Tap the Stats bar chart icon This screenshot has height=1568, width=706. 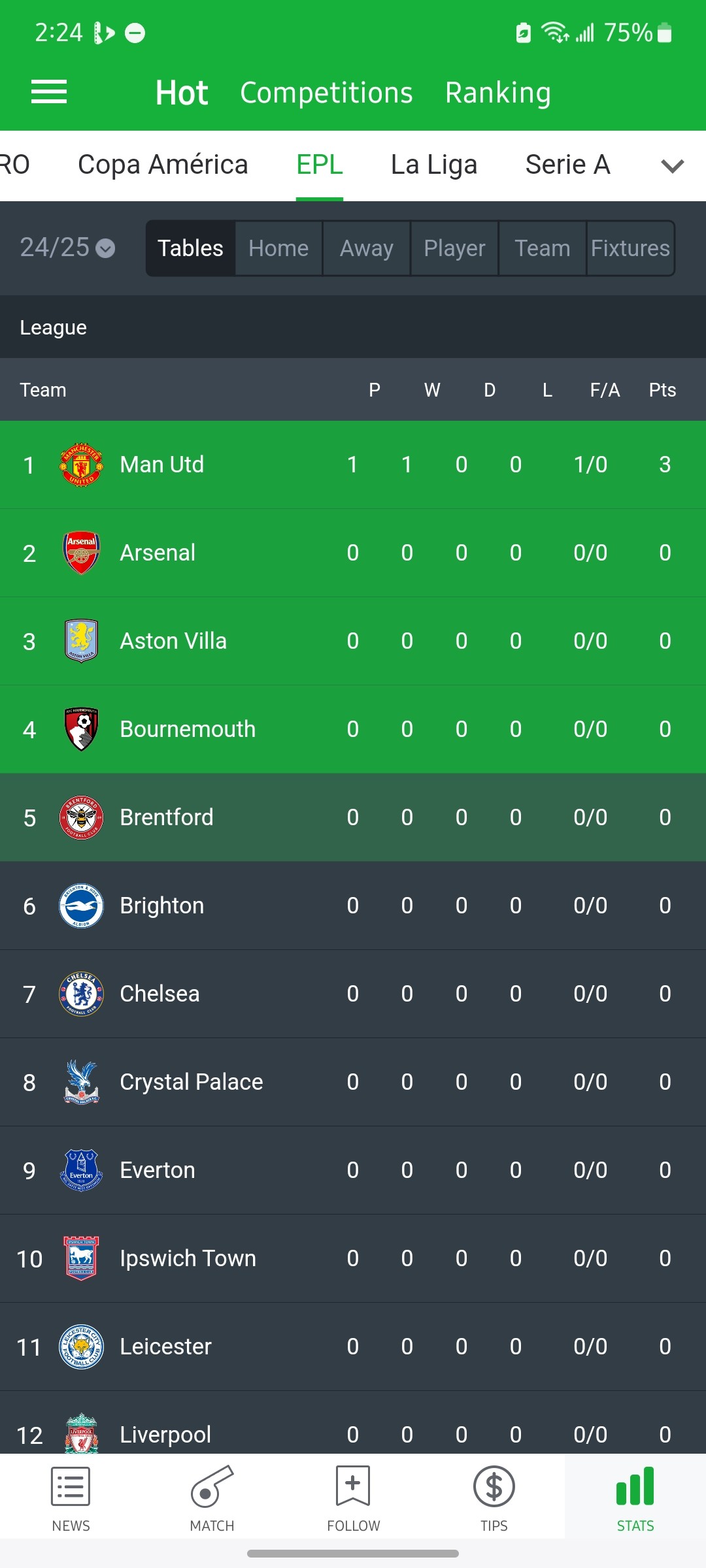635,1486
